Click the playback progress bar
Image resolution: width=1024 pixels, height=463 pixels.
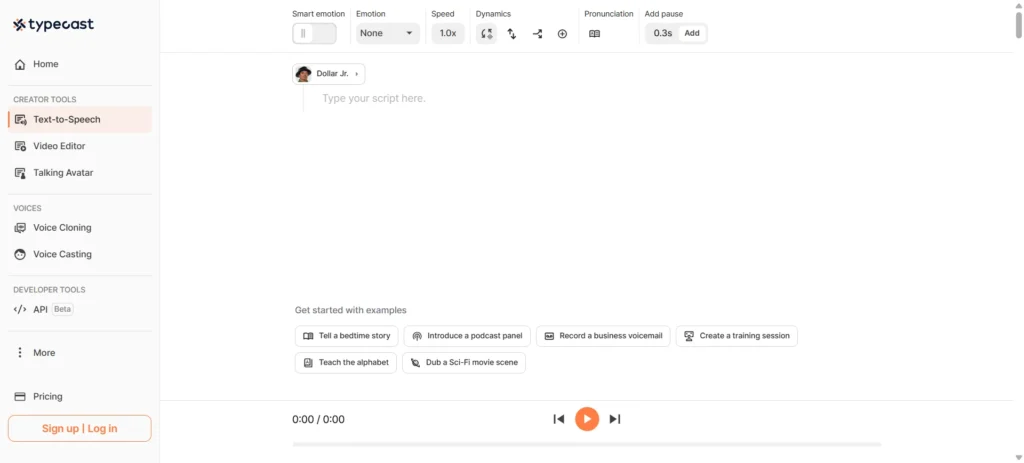[586, 445]
